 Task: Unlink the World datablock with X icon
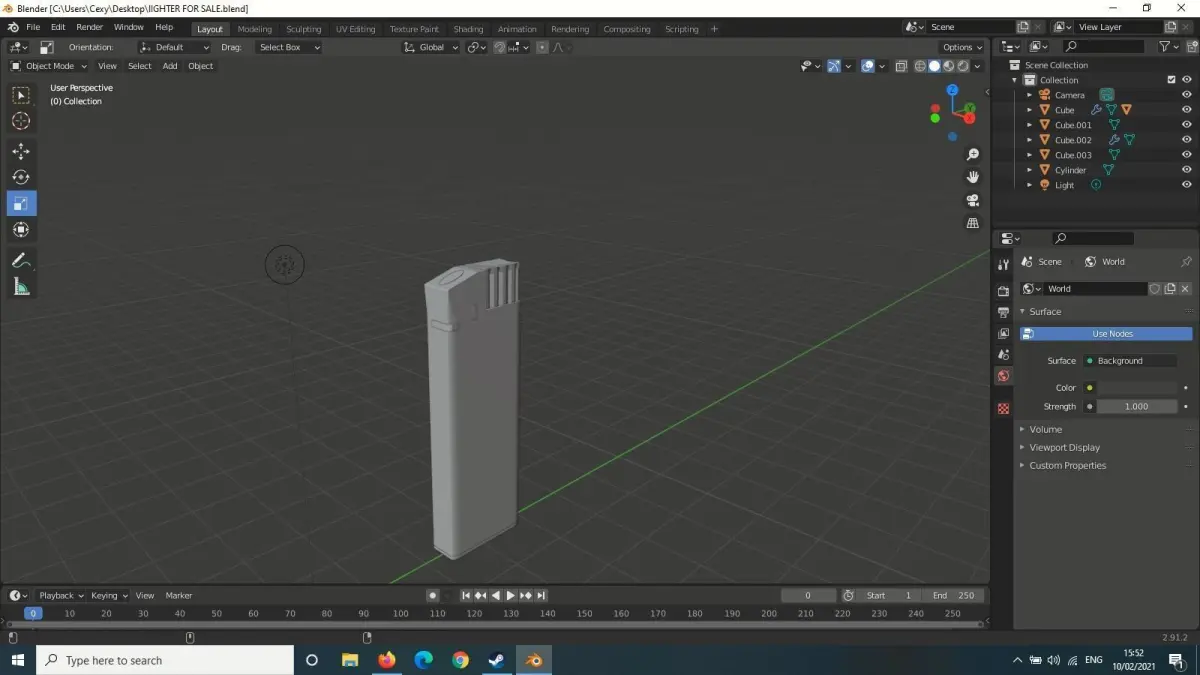(x=1185, y=289)
